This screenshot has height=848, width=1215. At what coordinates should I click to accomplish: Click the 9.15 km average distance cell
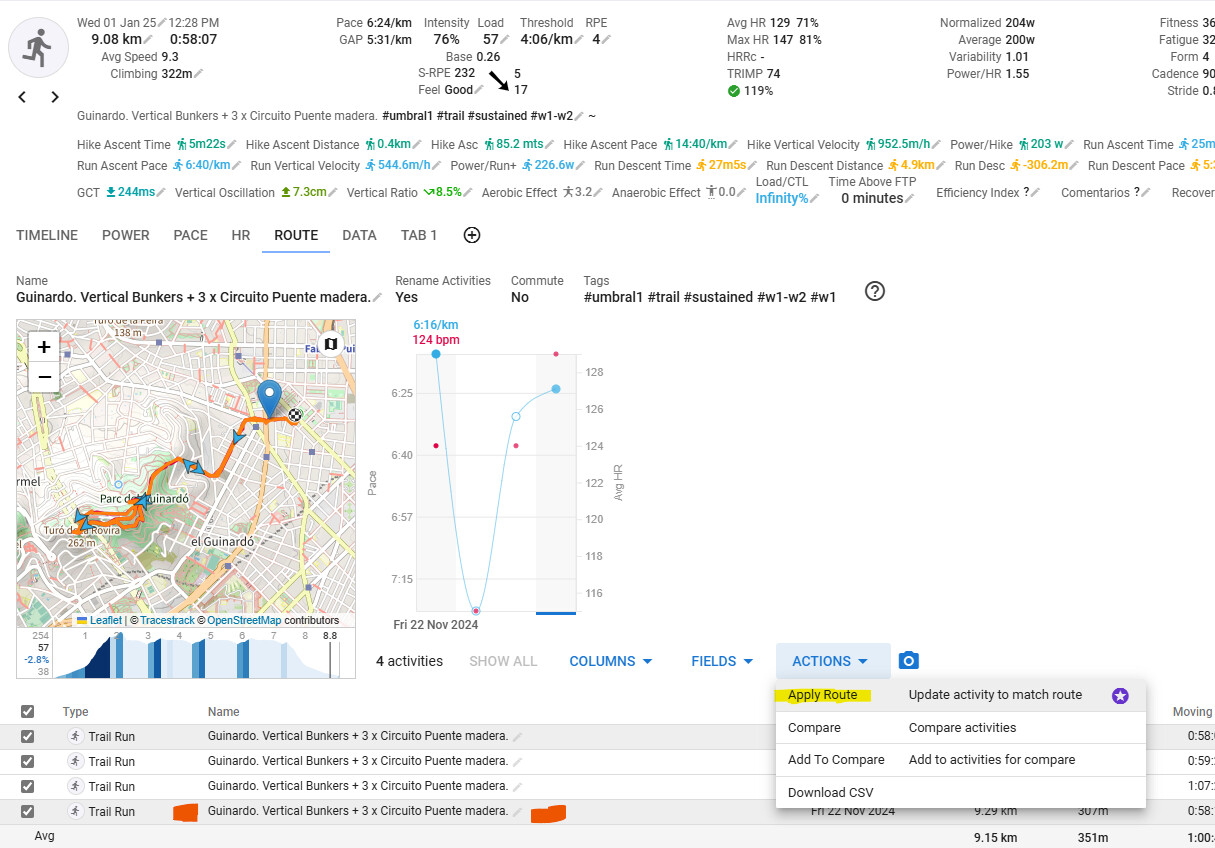pyautogui.click(x=995, y=837)
